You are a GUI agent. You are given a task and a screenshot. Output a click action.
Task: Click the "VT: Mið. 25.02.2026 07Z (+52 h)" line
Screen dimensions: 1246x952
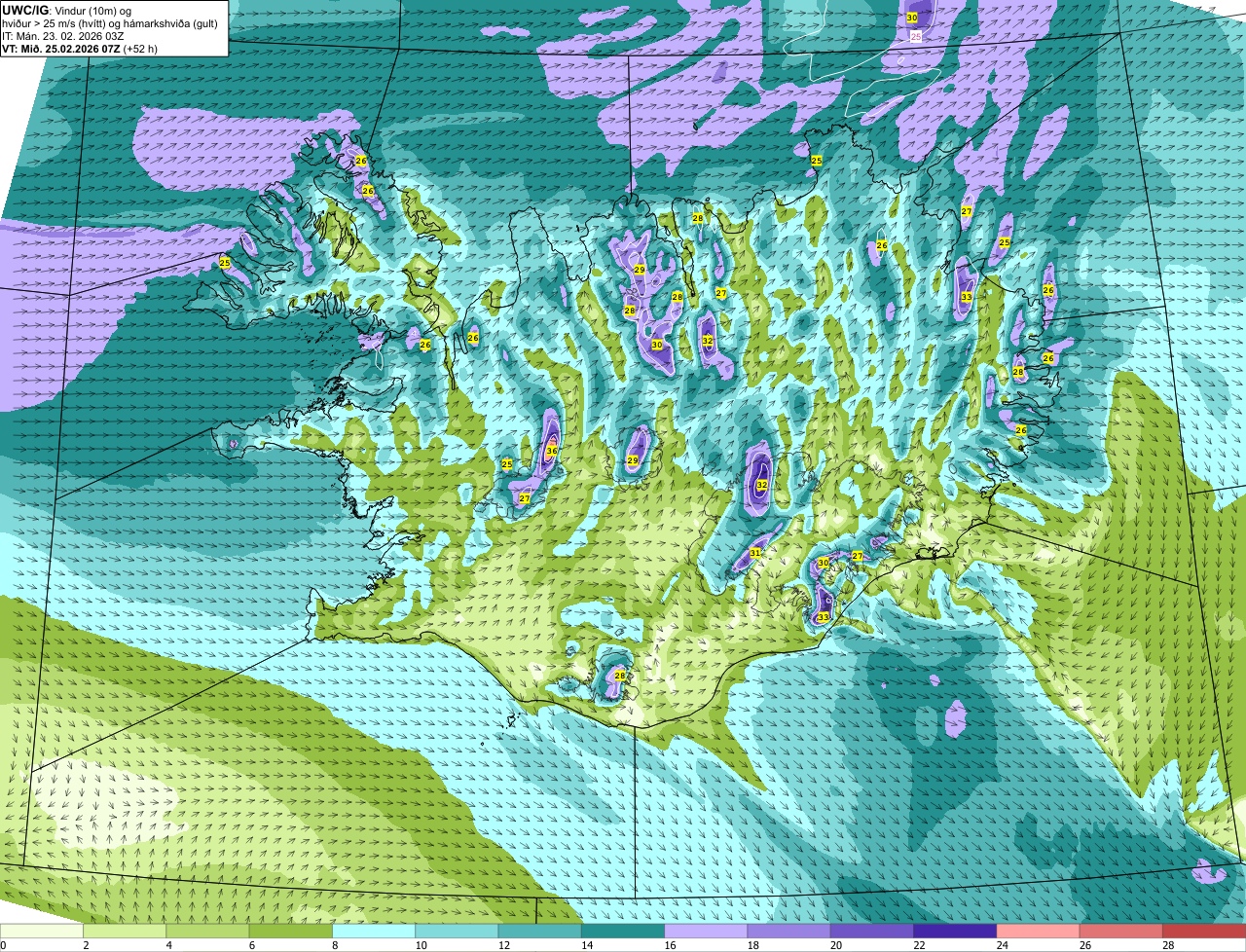[x=80, y=48]
